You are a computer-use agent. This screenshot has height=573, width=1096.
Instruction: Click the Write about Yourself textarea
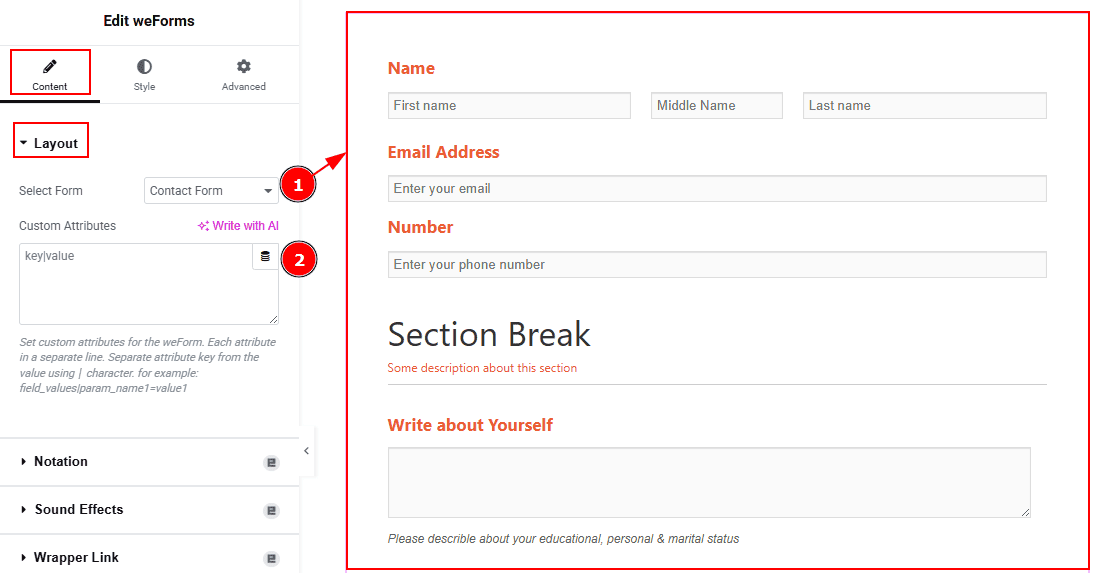click(x=709, y=483)
